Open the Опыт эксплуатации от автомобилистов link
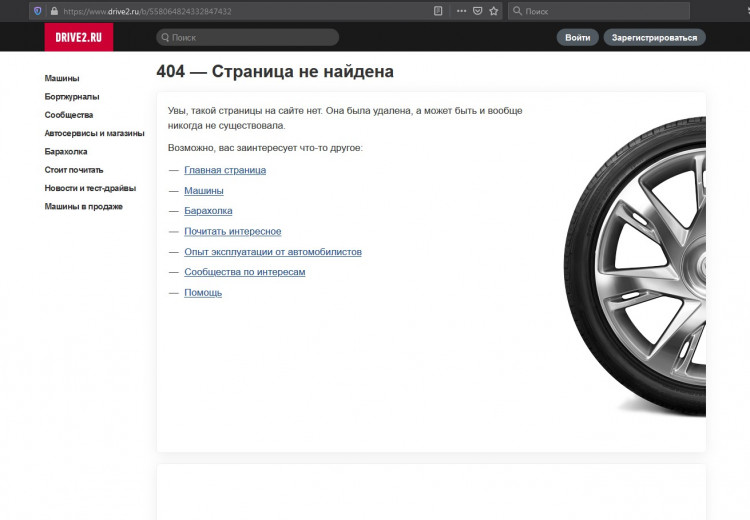 click(273, 252)
